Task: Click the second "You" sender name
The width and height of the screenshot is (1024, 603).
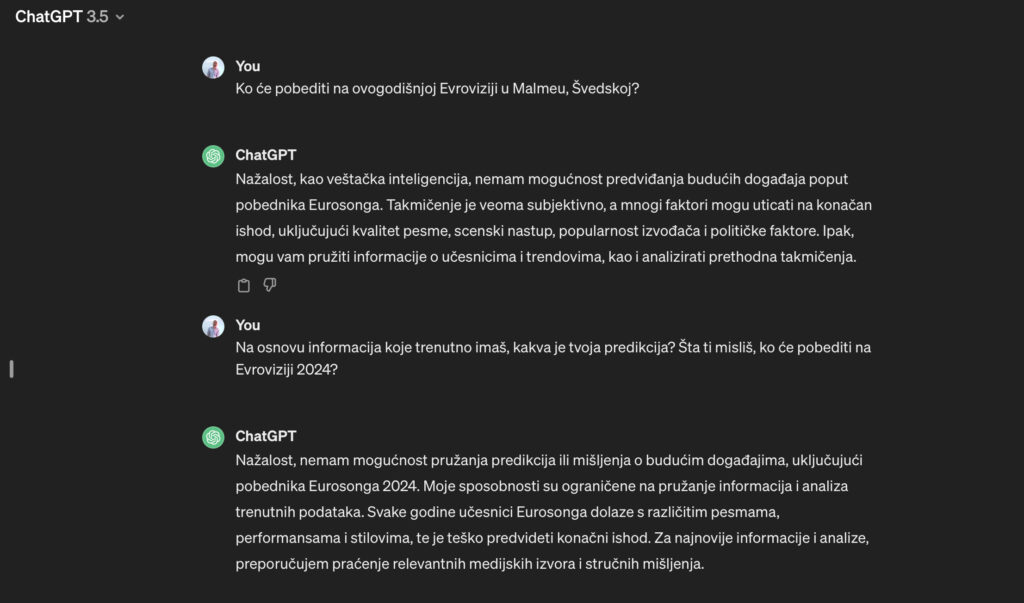Action: click(x=248, y=325)
